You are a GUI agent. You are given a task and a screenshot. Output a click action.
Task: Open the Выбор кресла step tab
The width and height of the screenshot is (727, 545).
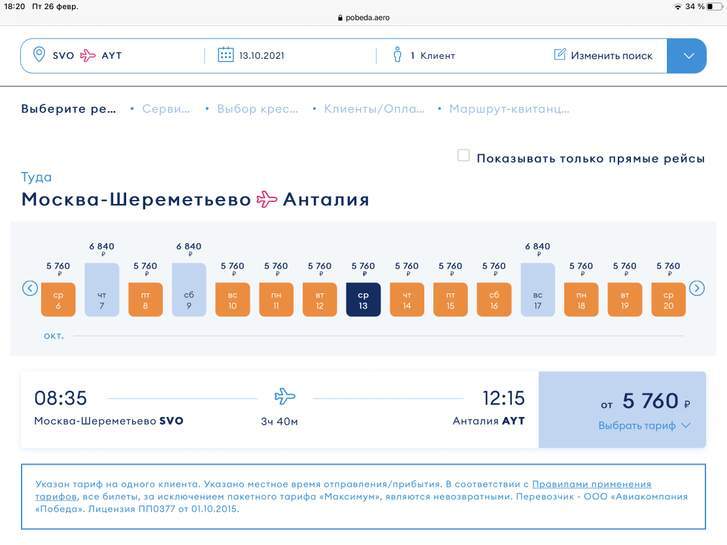pyautogui.click(x=255, y=109)
